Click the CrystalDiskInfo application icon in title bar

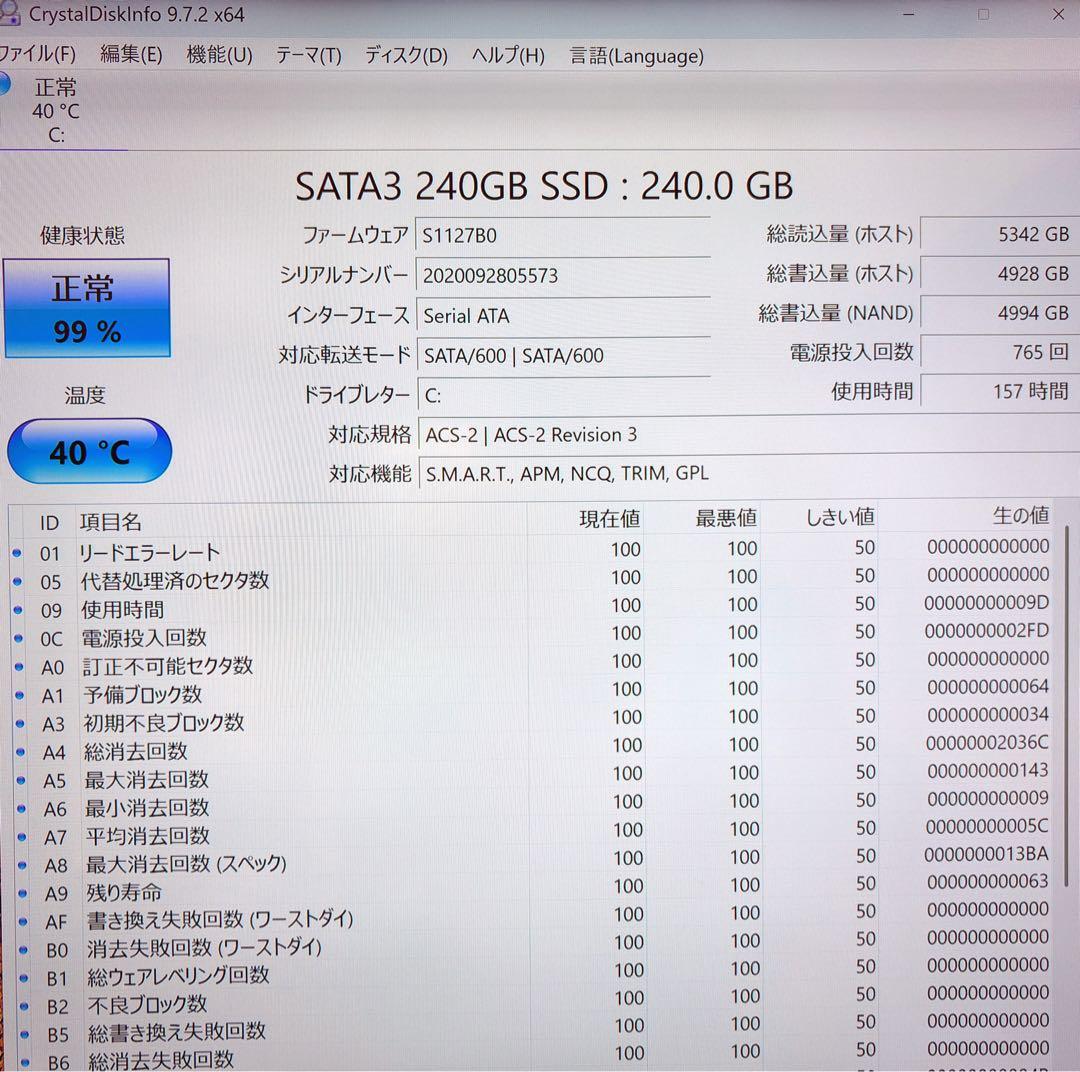pos(13,14)
